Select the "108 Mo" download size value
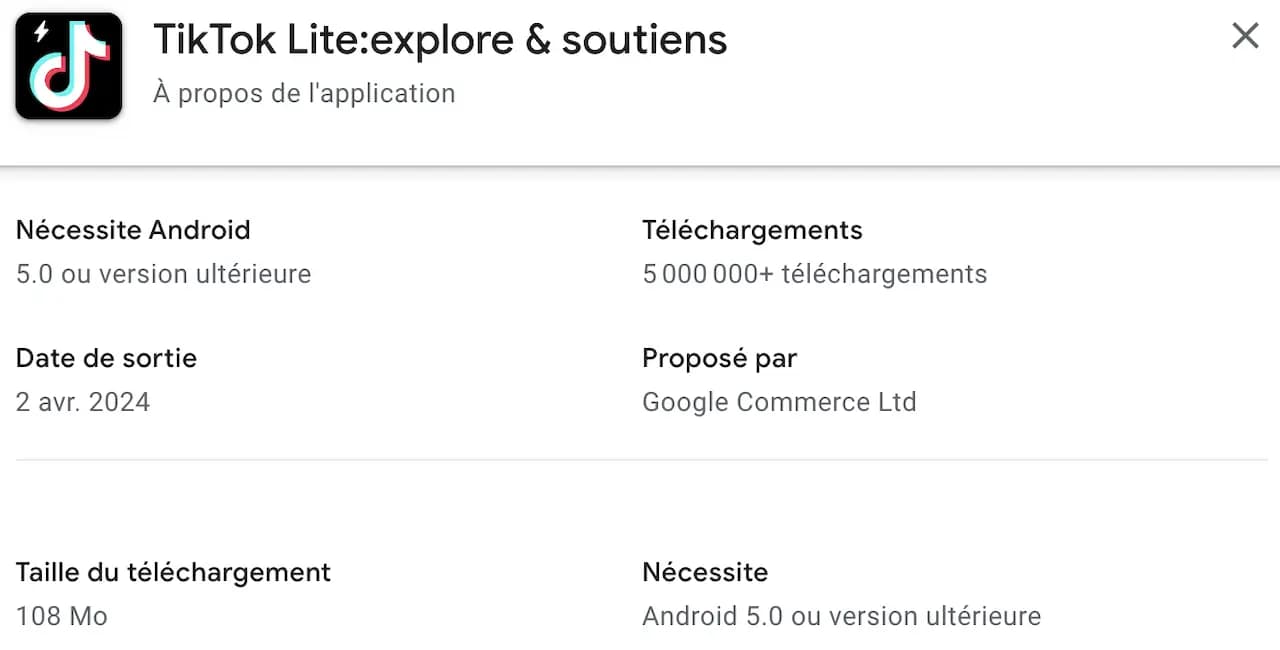The image size is (1280, 650). click(x=61, y=616)
